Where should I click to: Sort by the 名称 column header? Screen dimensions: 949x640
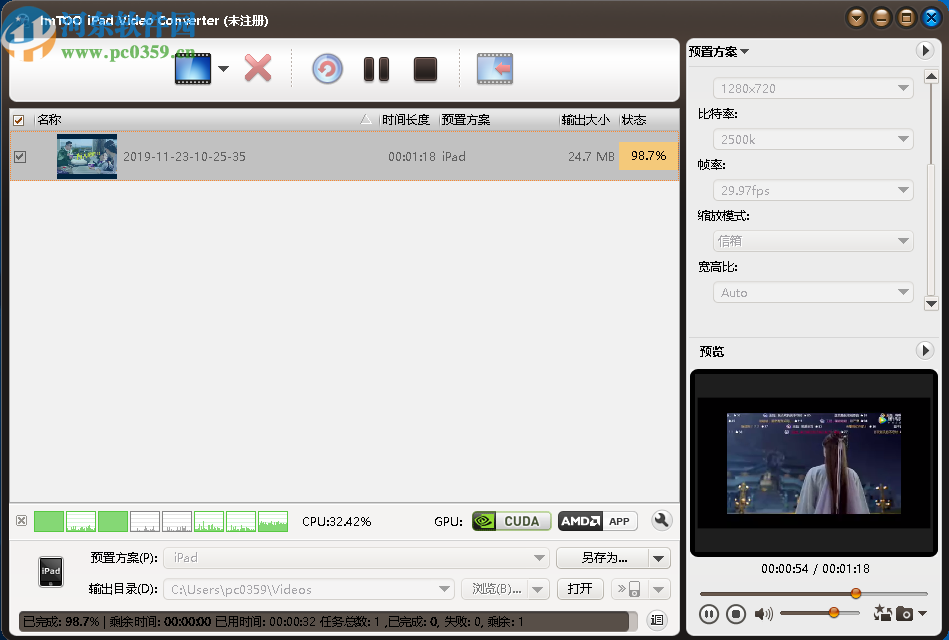(x=50, y=119)
